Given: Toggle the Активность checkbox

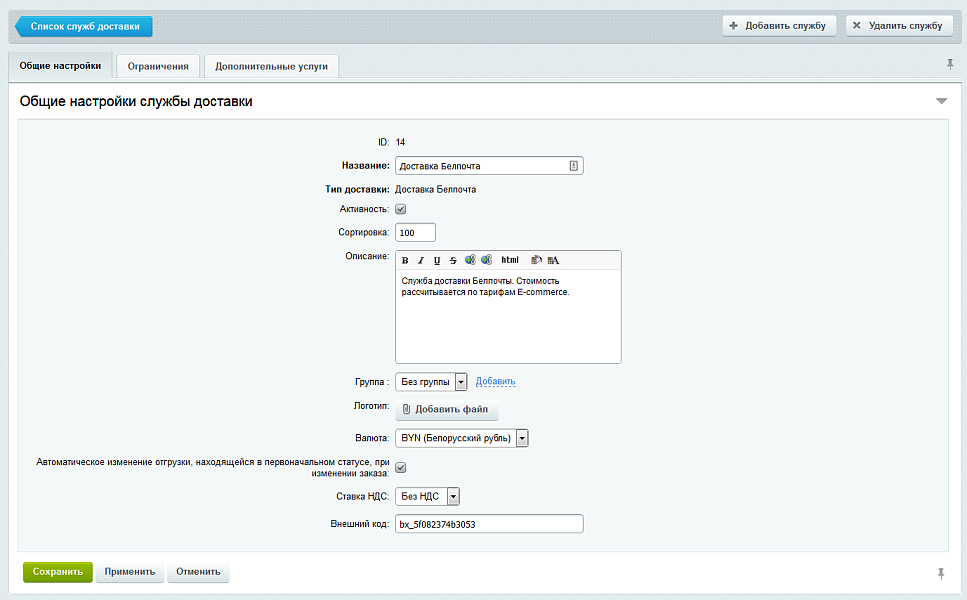Looking at the screenshot, I should coord(401,209).
